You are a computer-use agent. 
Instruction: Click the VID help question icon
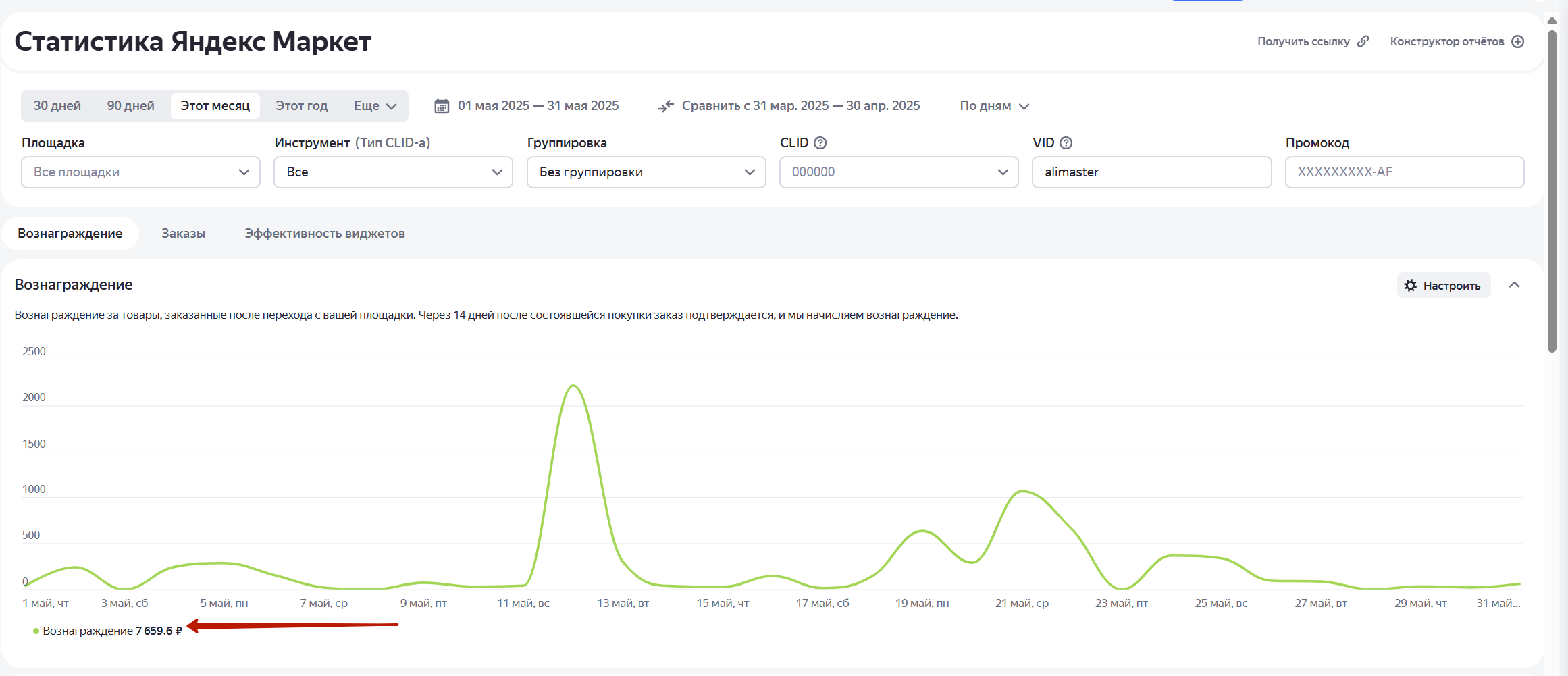coord(1066,142)
